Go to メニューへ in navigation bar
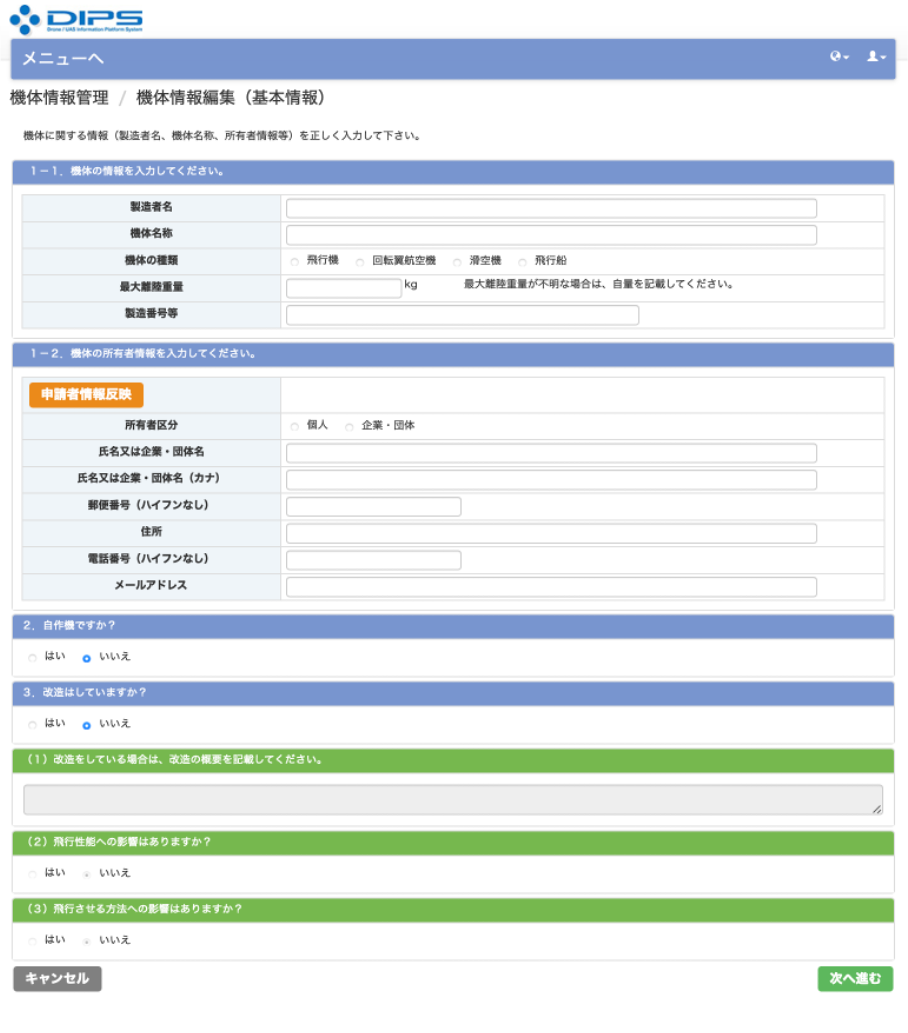Image resolution: width=908 pixels, height=1033 pixels. pyautogui.click(x=63, y=59)
